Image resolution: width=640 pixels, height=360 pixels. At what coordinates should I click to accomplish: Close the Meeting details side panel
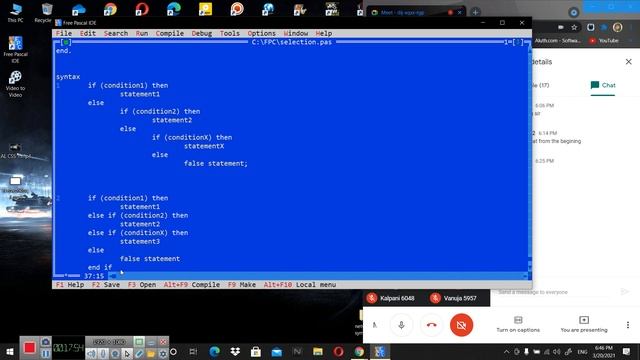629,62
